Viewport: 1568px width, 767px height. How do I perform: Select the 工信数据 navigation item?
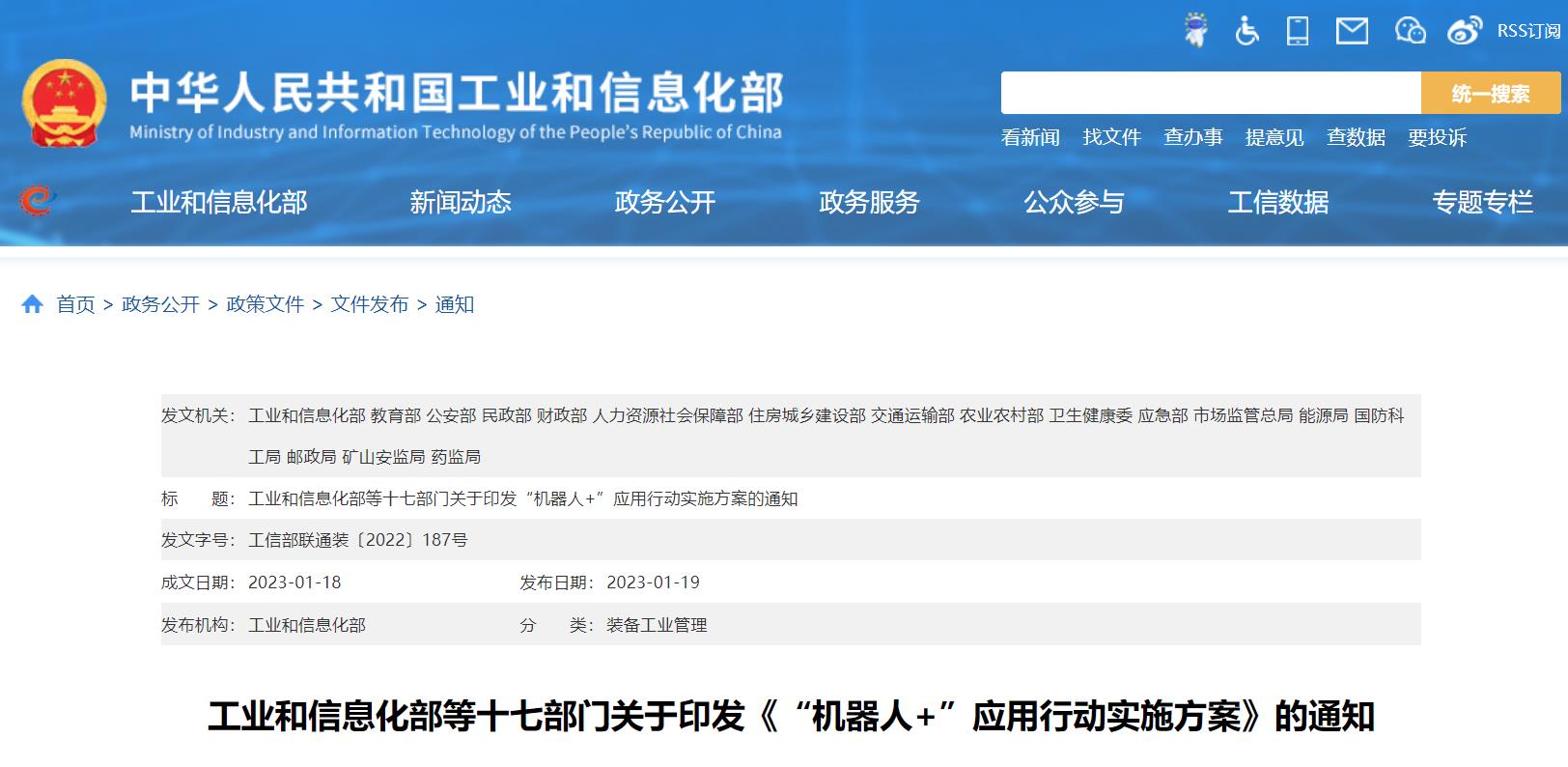[1278, 202]
